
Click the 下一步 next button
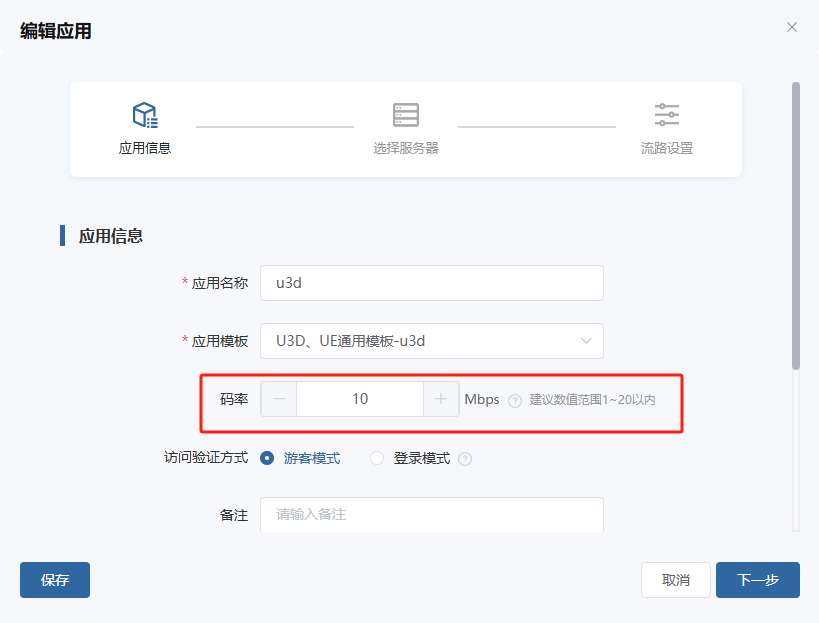point(758,580)
